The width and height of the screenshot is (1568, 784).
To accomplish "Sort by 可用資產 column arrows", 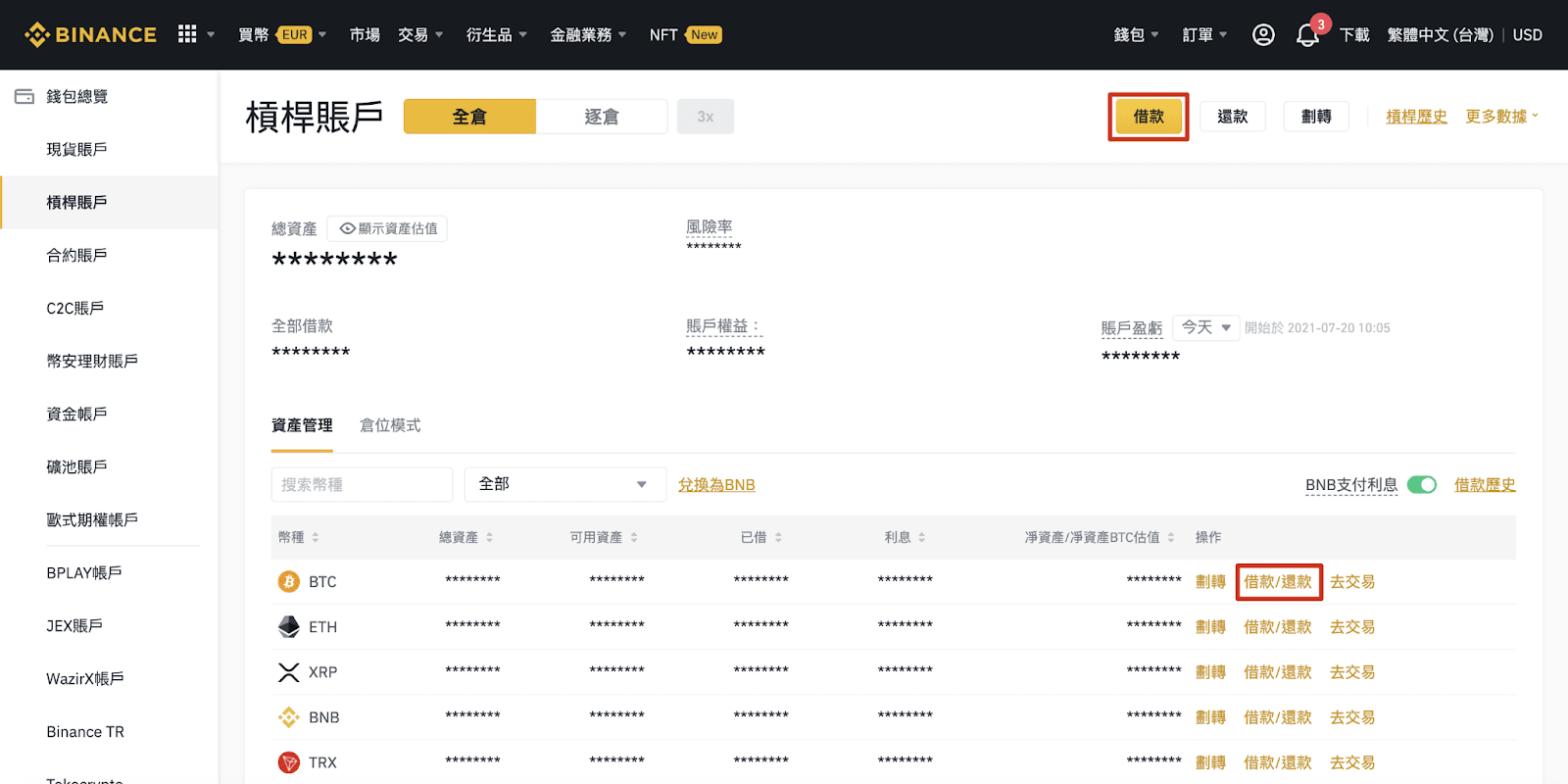I will coord(634,537).
